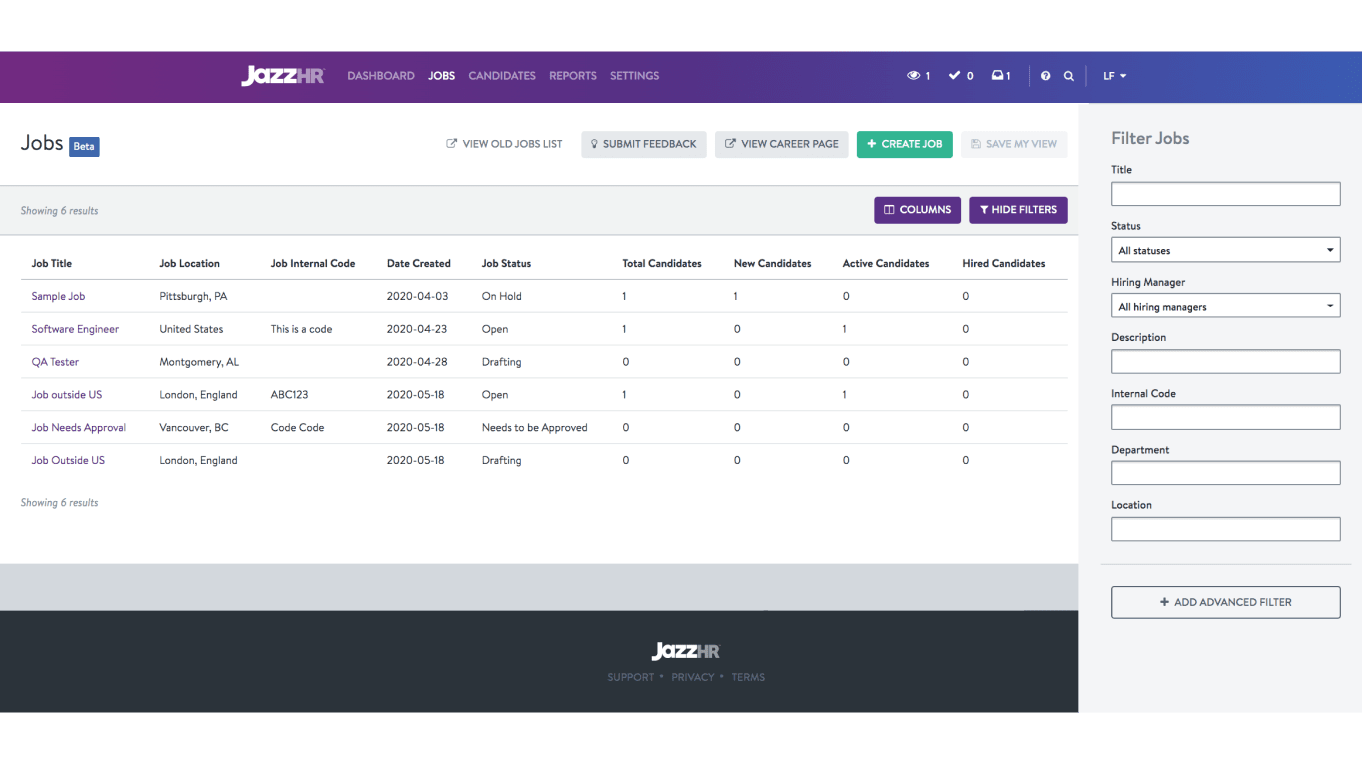Click the JazzHR logo in header

pos(282,76)
